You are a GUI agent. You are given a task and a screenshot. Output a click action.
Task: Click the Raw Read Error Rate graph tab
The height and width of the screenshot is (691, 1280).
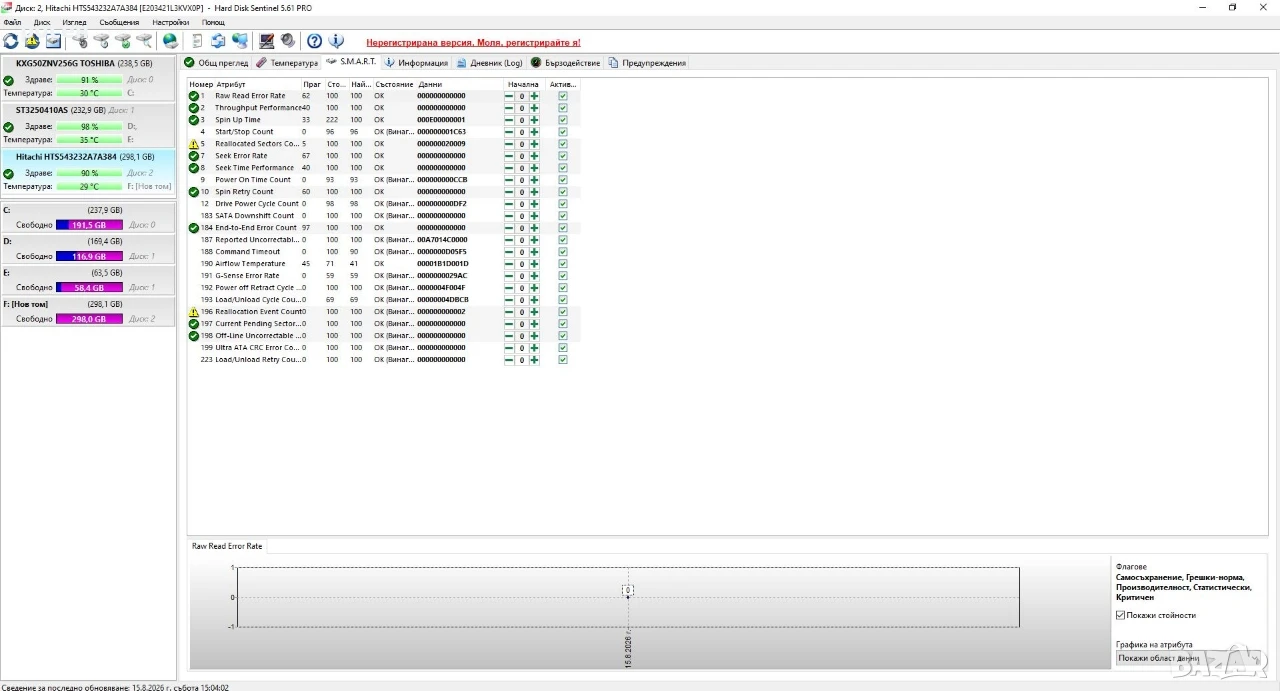[227, 546]
